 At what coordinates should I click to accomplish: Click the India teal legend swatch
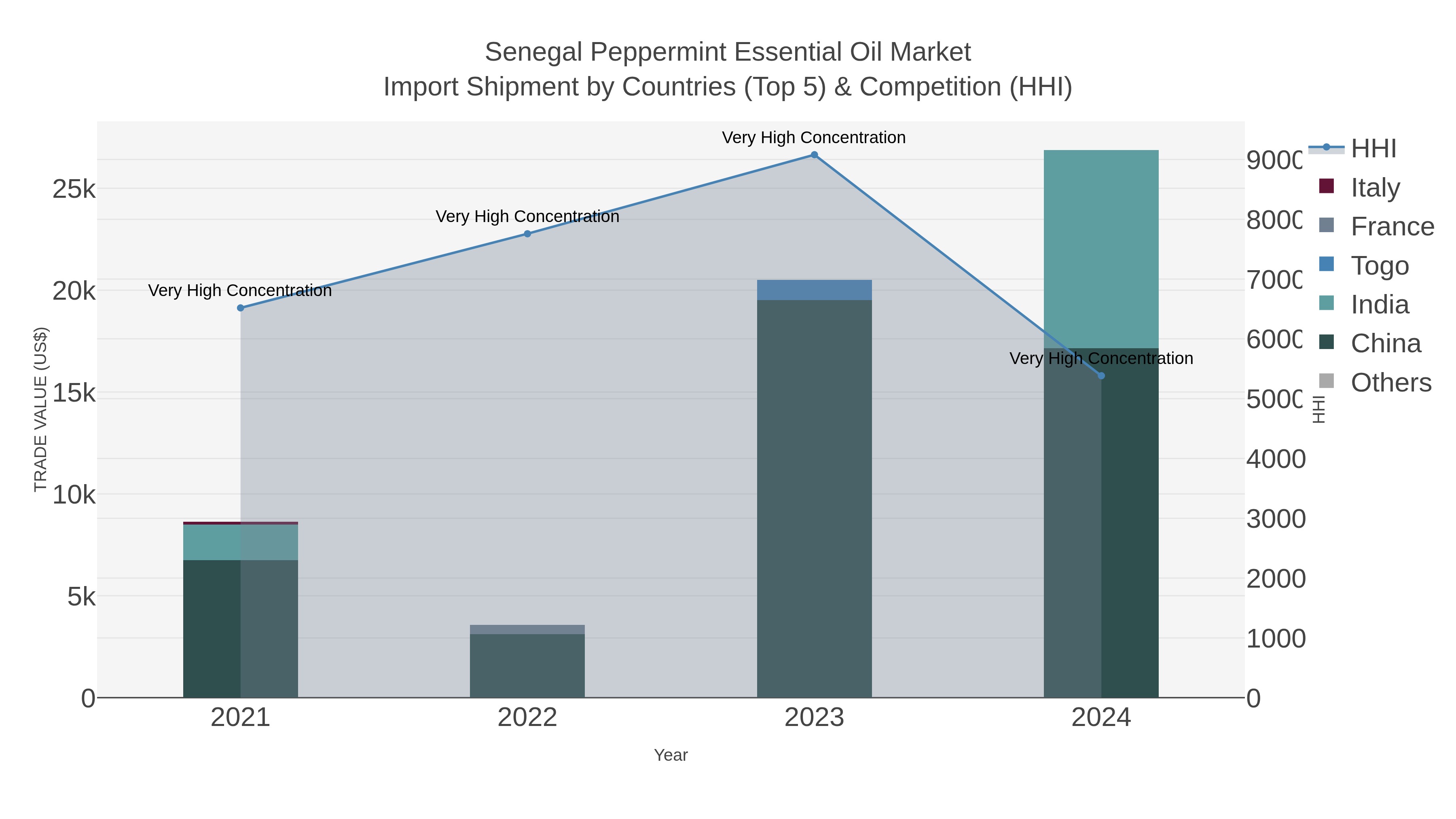pos(1326,303)
